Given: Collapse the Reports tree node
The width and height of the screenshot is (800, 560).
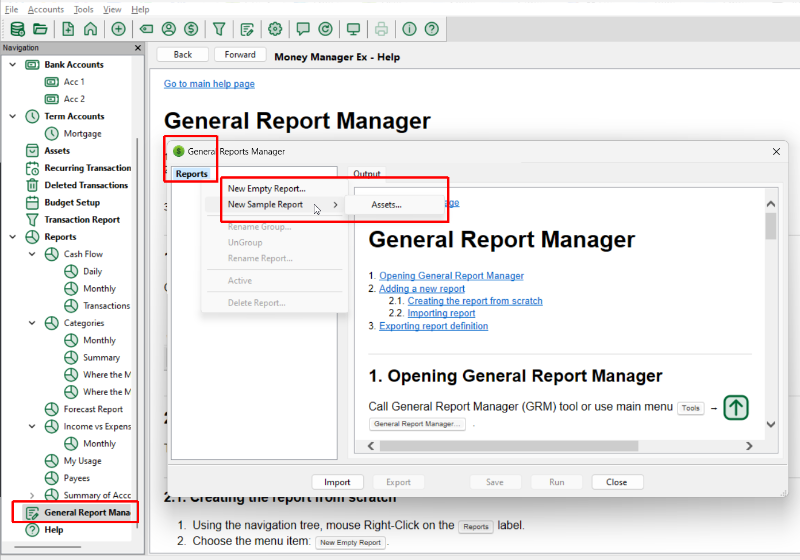Looking at the screenshot, I should (13, 237).
